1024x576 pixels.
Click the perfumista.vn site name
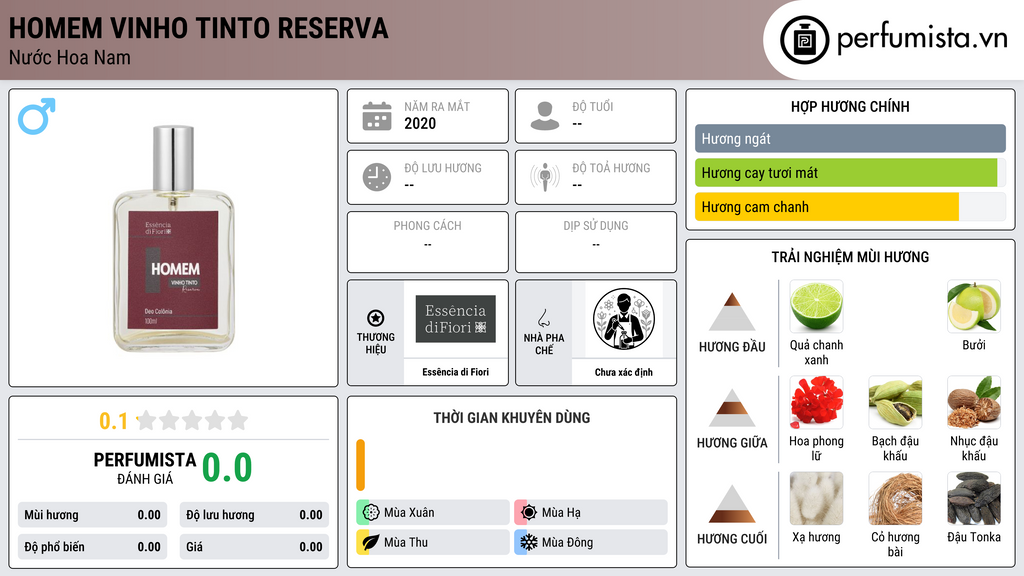922,39
